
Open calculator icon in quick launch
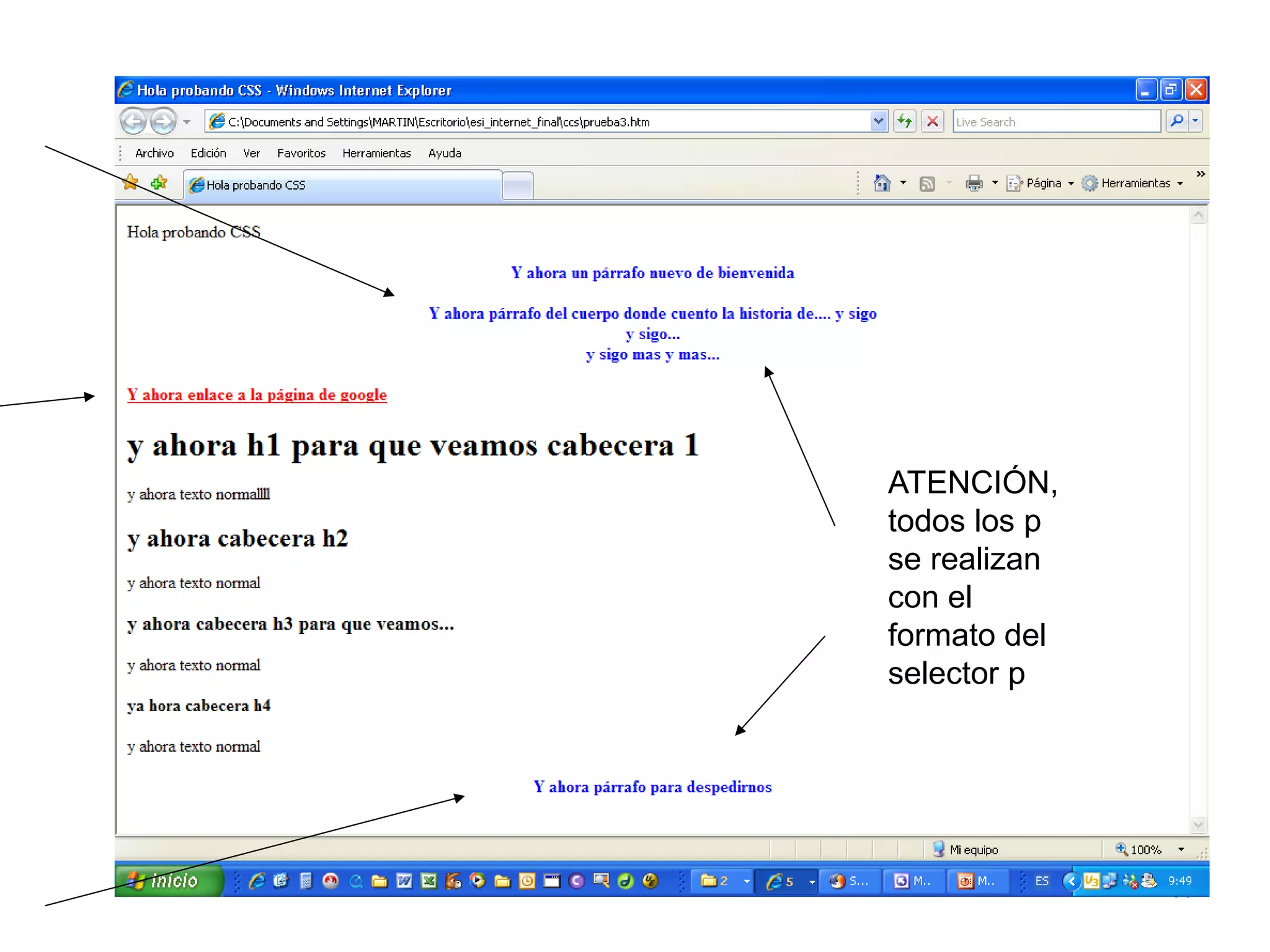tap(306, 881)
